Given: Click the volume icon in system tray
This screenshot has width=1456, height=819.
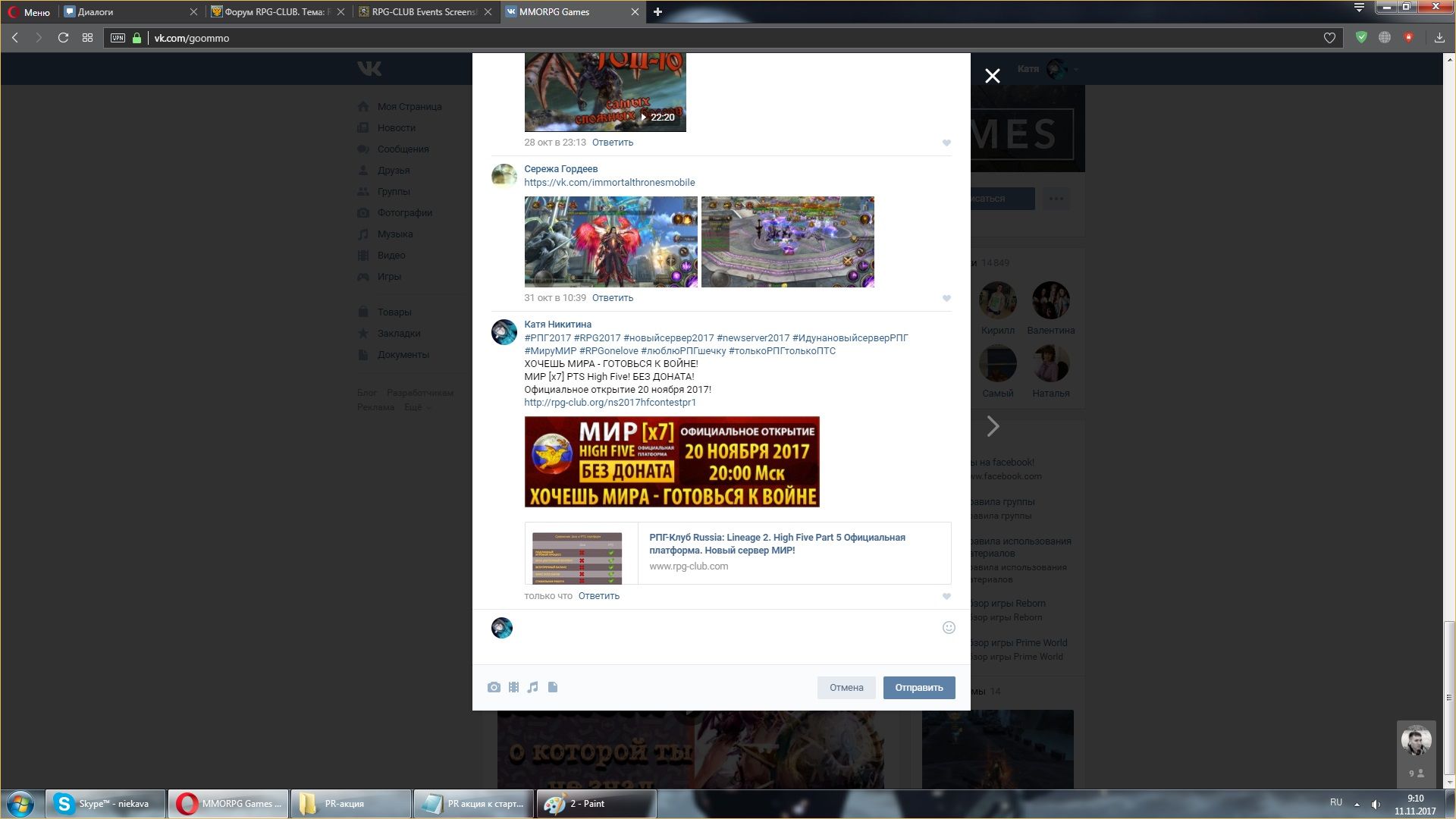Looking at the screenshot, I should pyautogui.click(x=1376, y=804).
